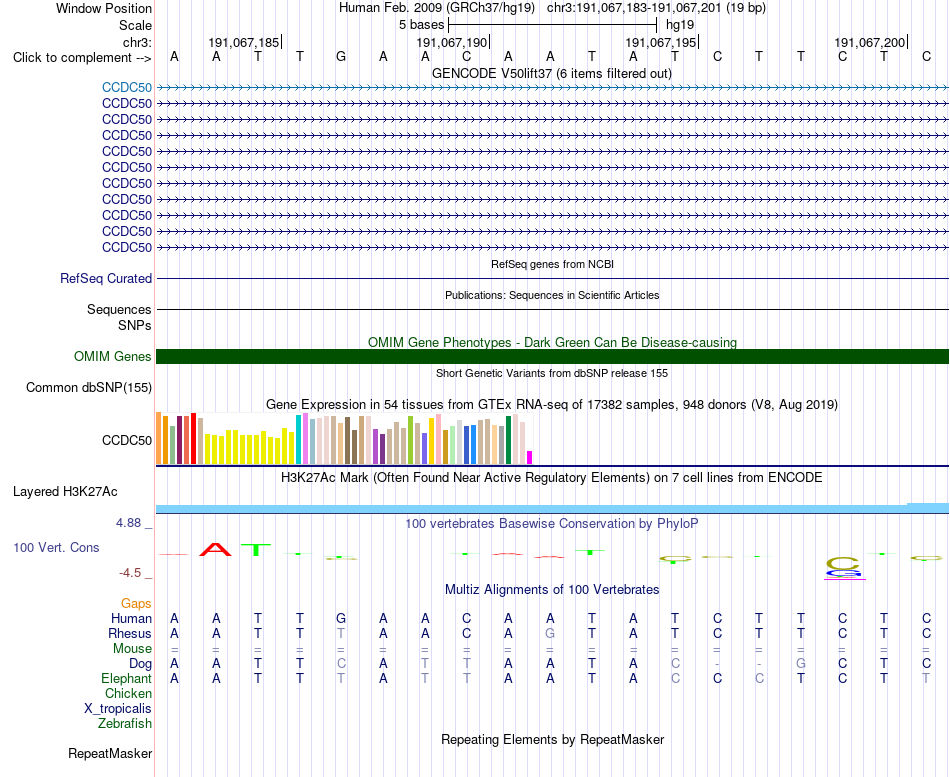Click the red bar in GTEx CCDC50 chart
Screen dimensions: 950x777
194,439
